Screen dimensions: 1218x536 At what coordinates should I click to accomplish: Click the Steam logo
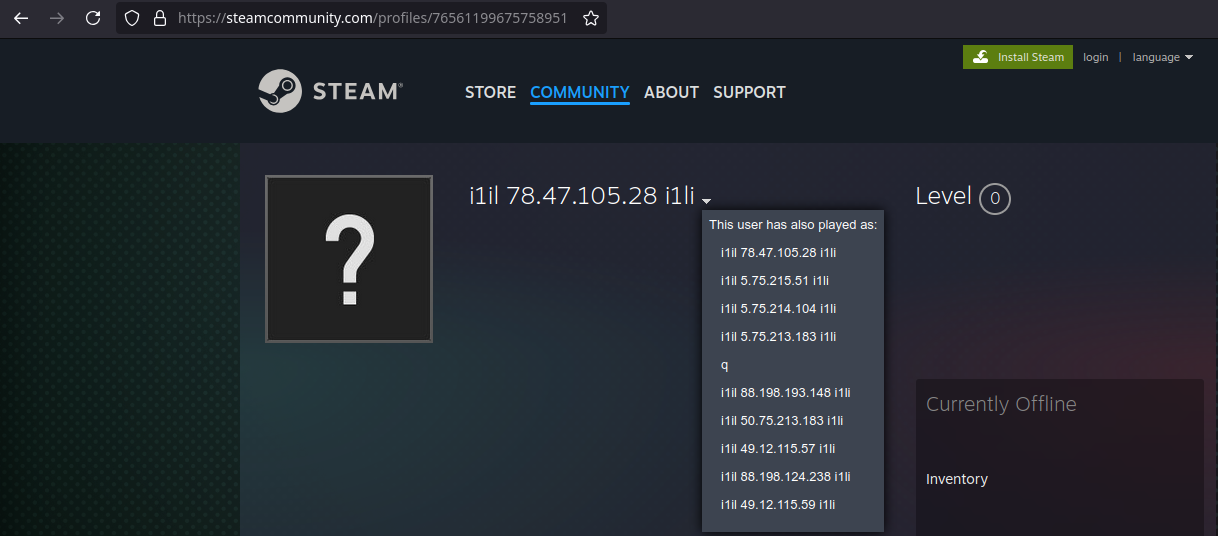point(330,91)
